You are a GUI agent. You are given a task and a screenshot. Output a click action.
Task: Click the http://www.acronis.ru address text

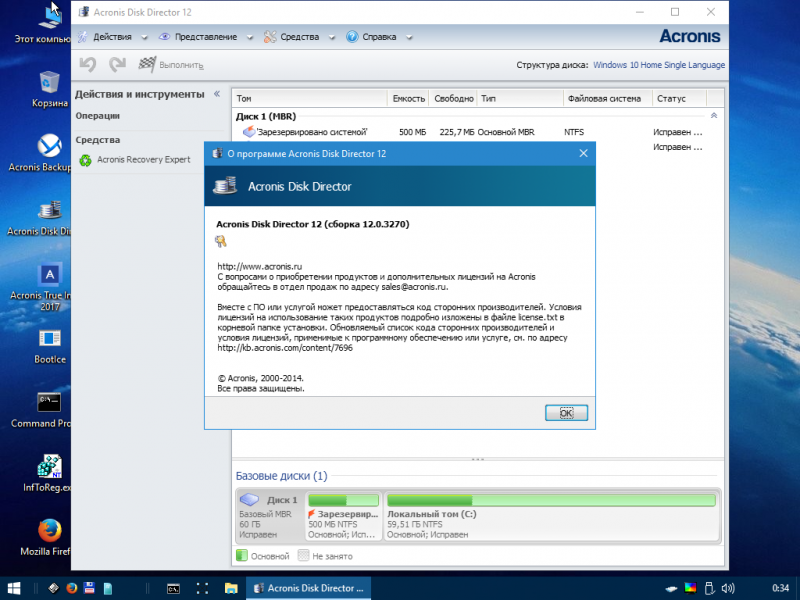[260, 266]
